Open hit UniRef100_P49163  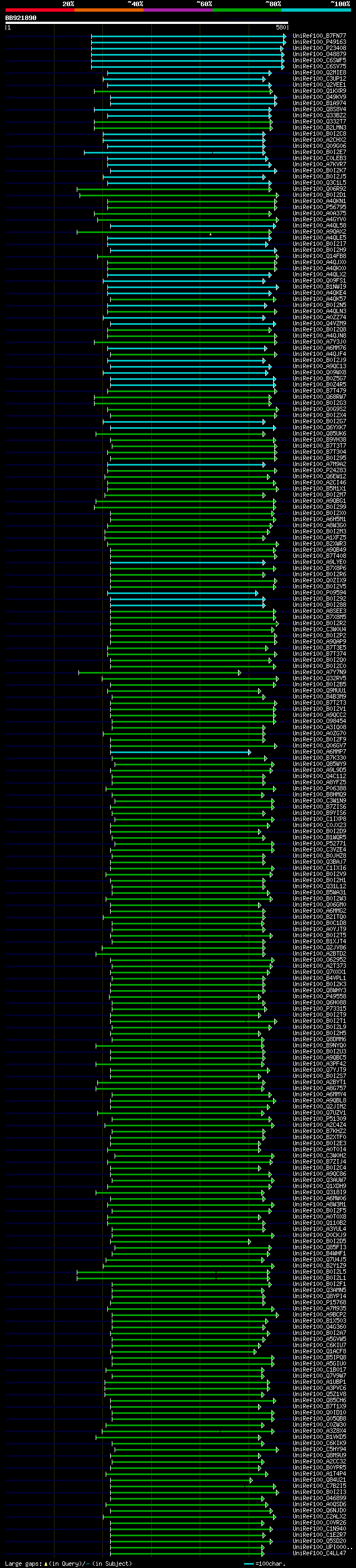319,42
